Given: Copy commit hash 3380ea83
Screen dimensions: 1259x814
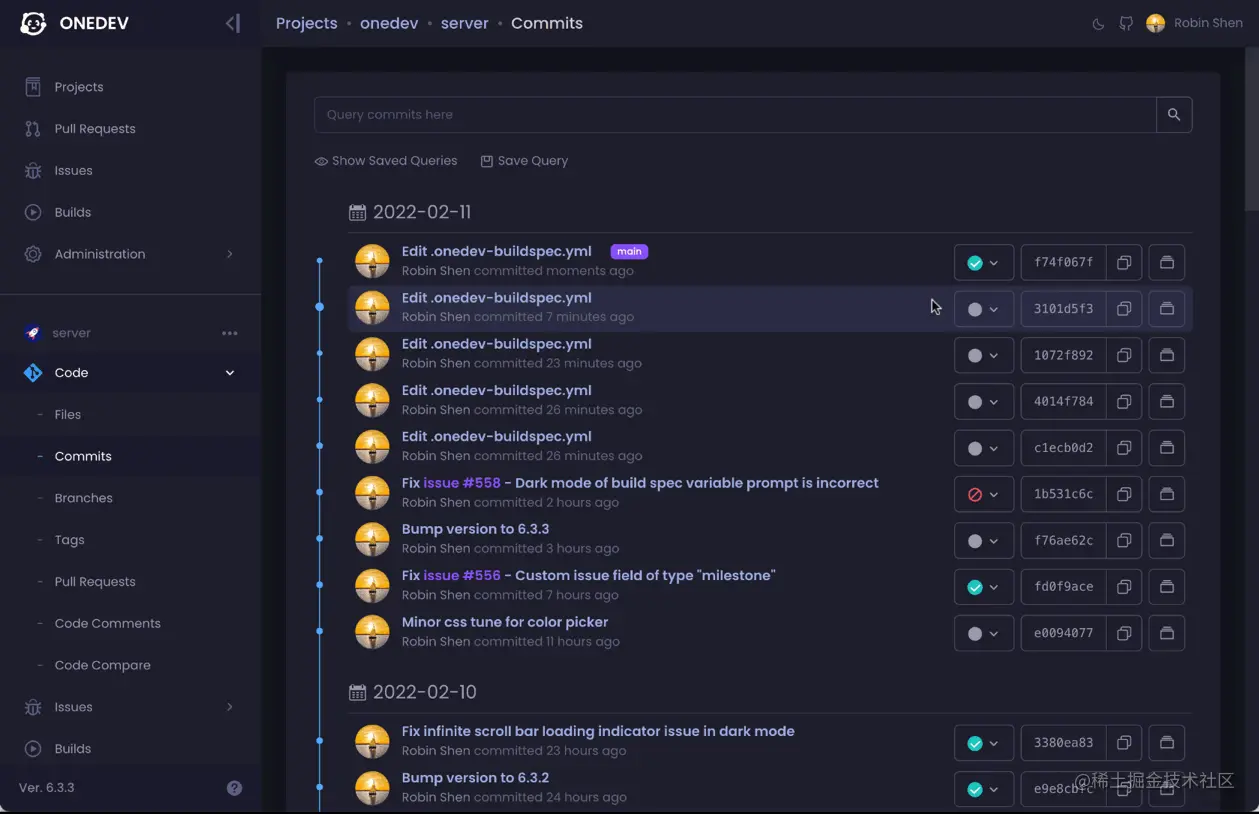Looking at the screenshot, I should tap(1124, 743).
